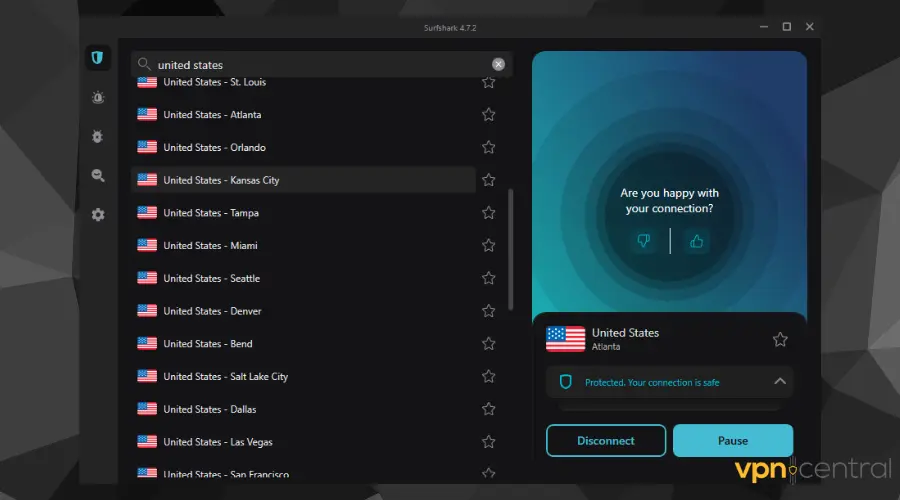
Task: Disconnect from the VPN
Action: coord(606,441)
